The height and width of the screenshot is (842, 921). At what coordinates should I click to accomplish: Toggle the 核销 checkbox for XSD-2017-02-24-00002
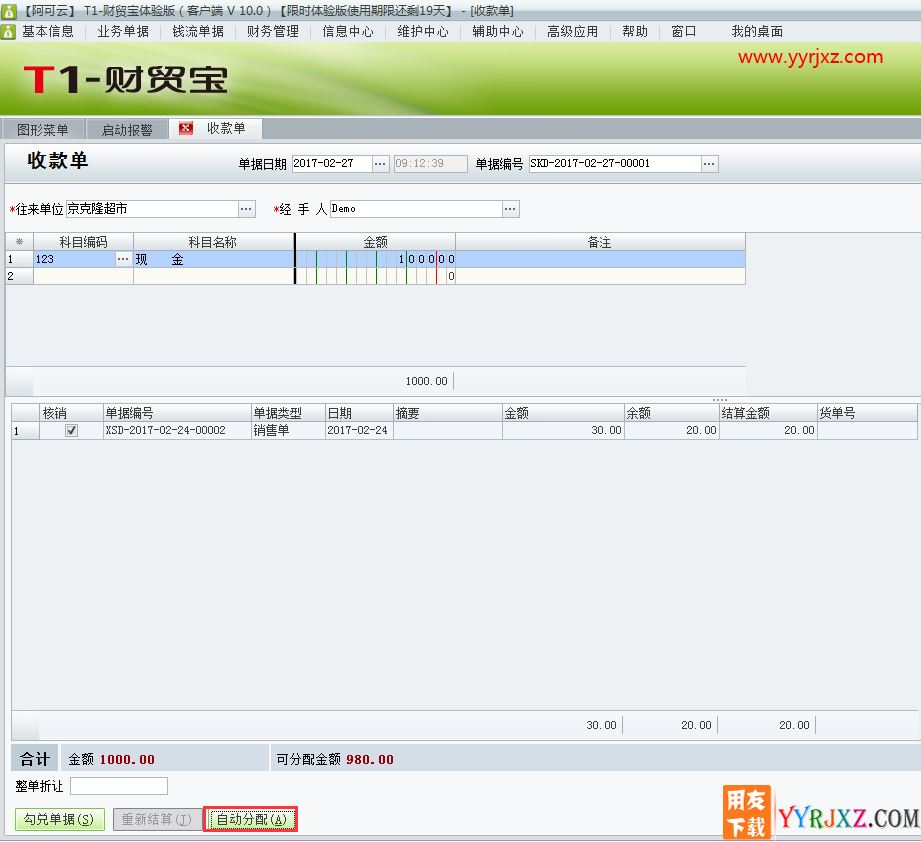click(71, 430)
